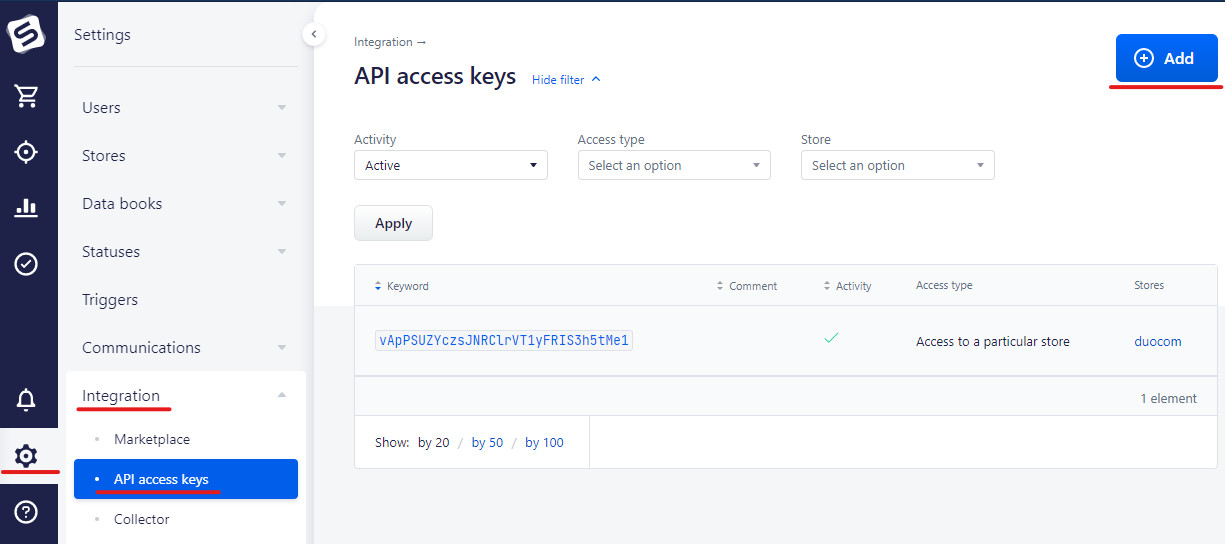Open the shopping cart orders icon
This screenshot has width=1225, height=544.
click(26, 96)
